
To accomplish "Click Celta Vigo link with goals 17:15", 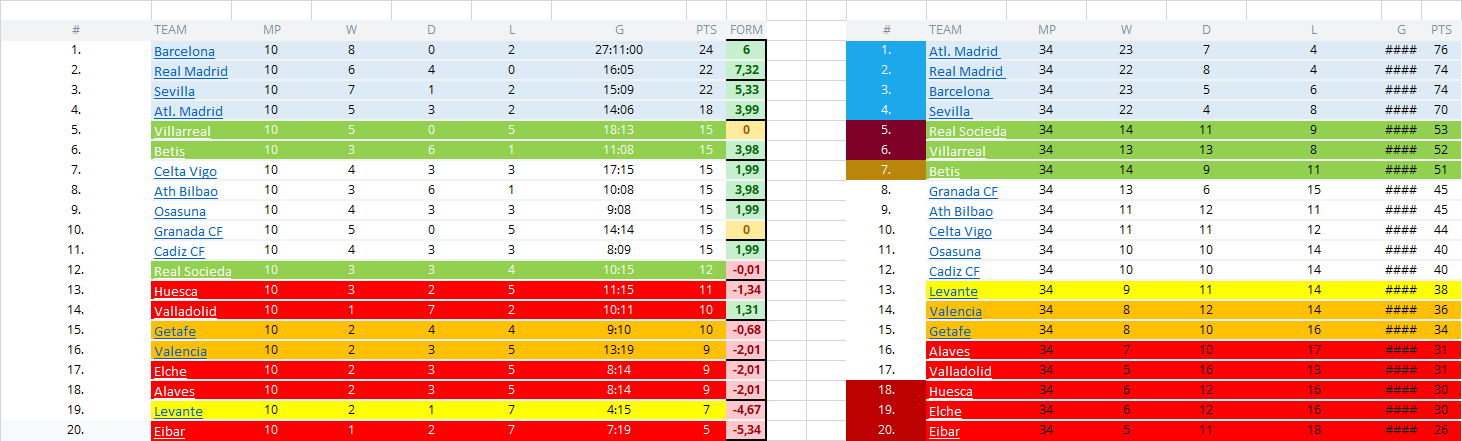I will click(x=185, y=171).
